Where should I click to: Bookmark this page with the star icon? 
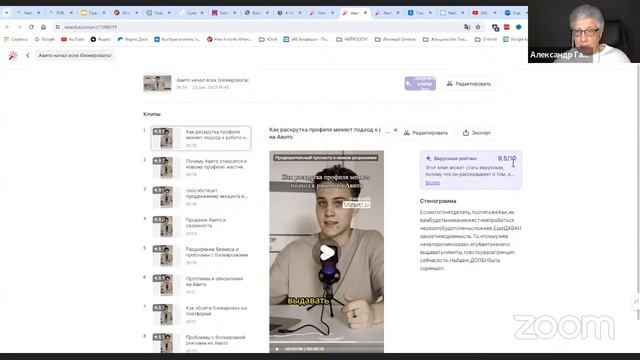click(x=478, y=27)
